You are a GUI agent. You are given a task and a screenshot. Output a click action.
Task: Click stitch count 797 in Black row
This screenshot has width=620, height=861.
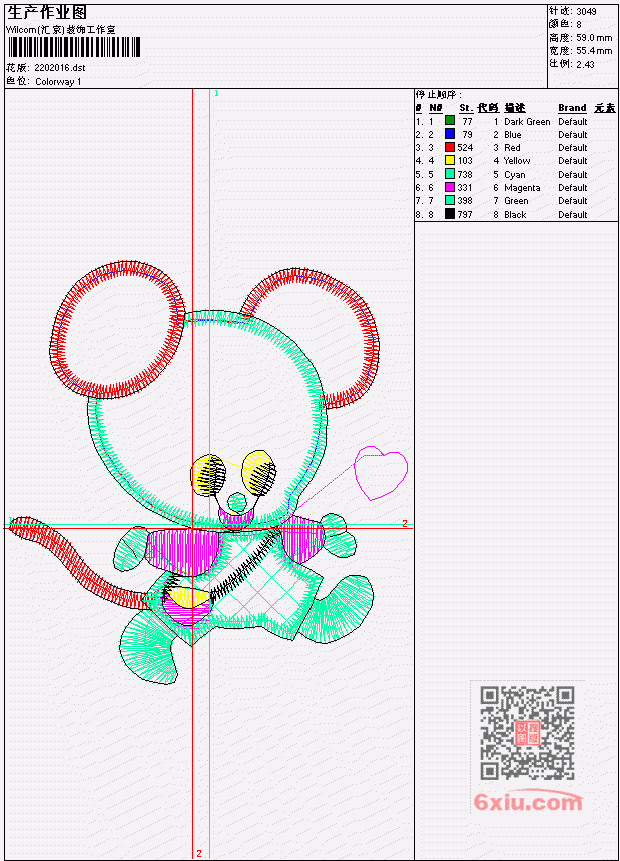465,215
